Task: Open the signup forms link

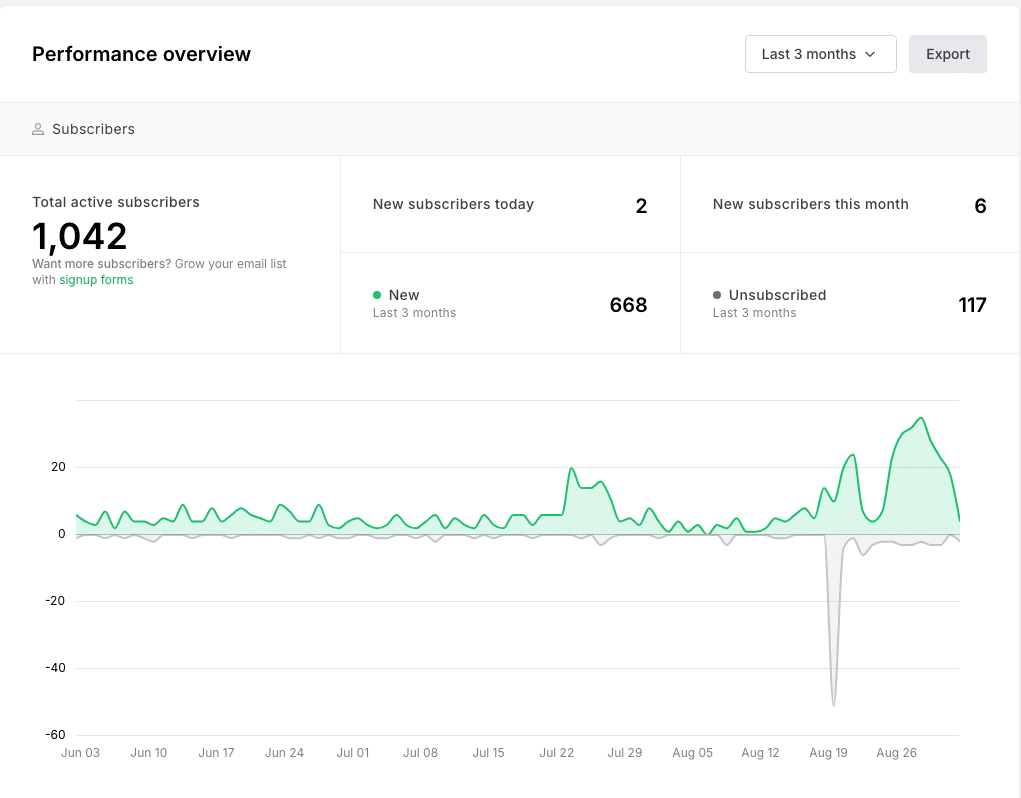Action: pyautogui.click(x=96, y=280)
